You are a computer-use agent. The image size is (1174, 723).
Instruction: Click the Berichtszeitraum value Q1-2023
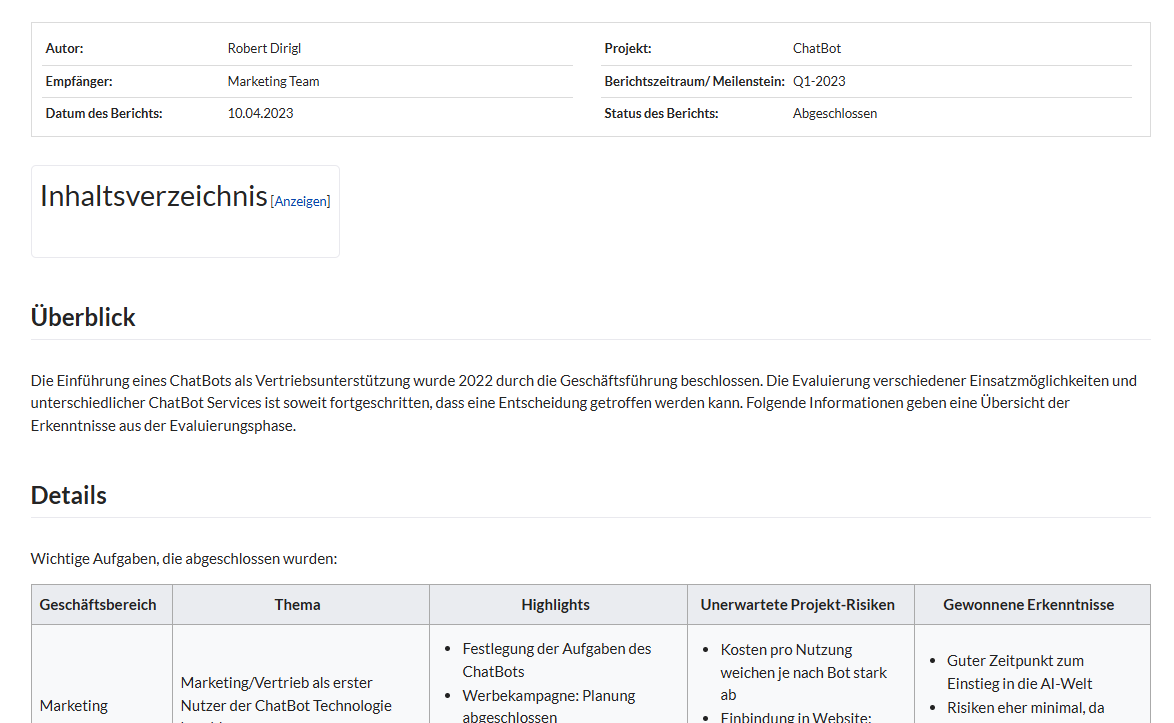[x=819, y=81]
